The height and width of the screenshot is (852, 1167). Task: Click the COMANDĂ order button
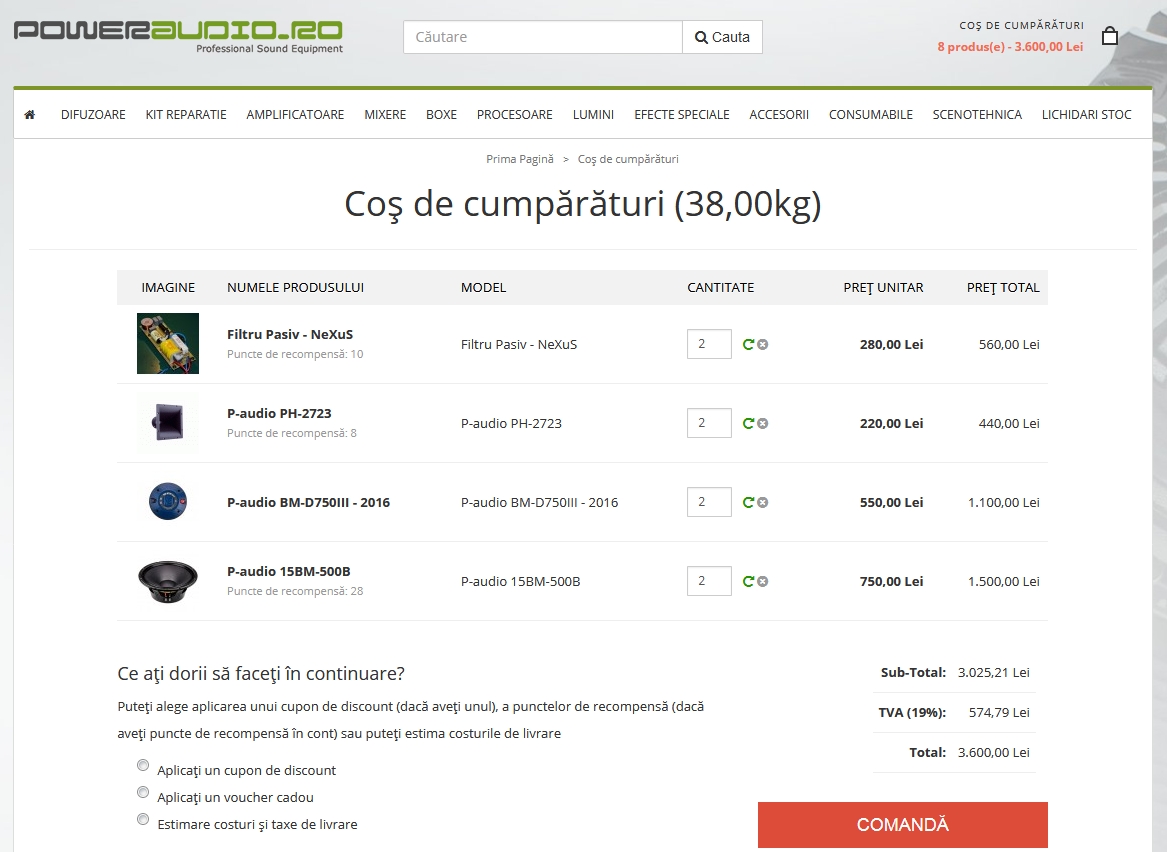[x=903, y=824]
